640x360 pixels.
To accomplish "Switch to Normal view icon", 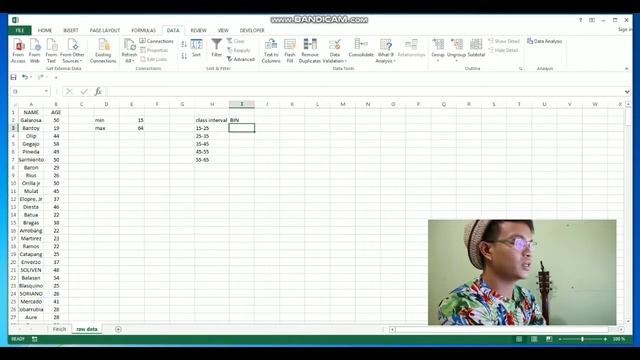I will [x=519, y=339].
